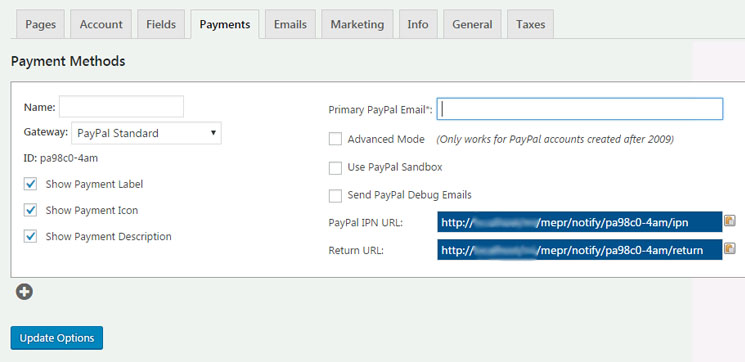Viewport: 745px width, 362px height.
Task: Open the Gateway dropdown showing PayPal Standard
Action: [146, 133]
